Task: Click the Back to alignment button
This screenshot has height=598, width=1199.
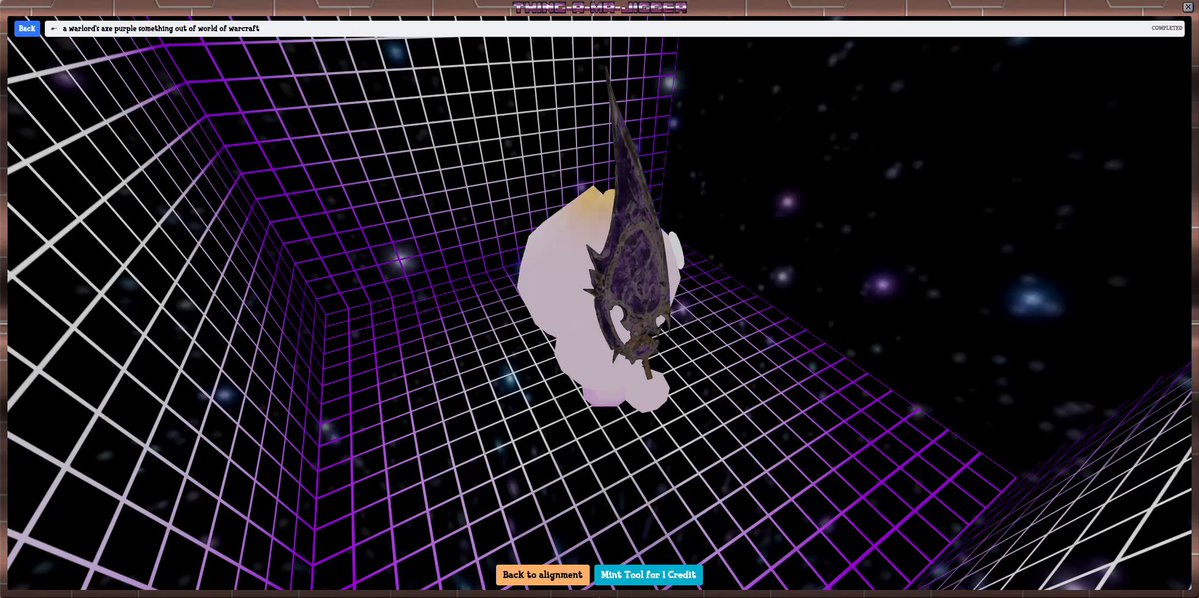Action: click(x=543, y=575)
